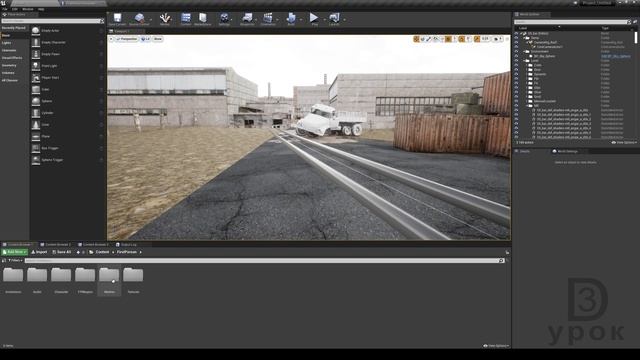Open outliner View Options dropdown
Viewport: 640px width, 360px height.
click(x=624, y=143)
